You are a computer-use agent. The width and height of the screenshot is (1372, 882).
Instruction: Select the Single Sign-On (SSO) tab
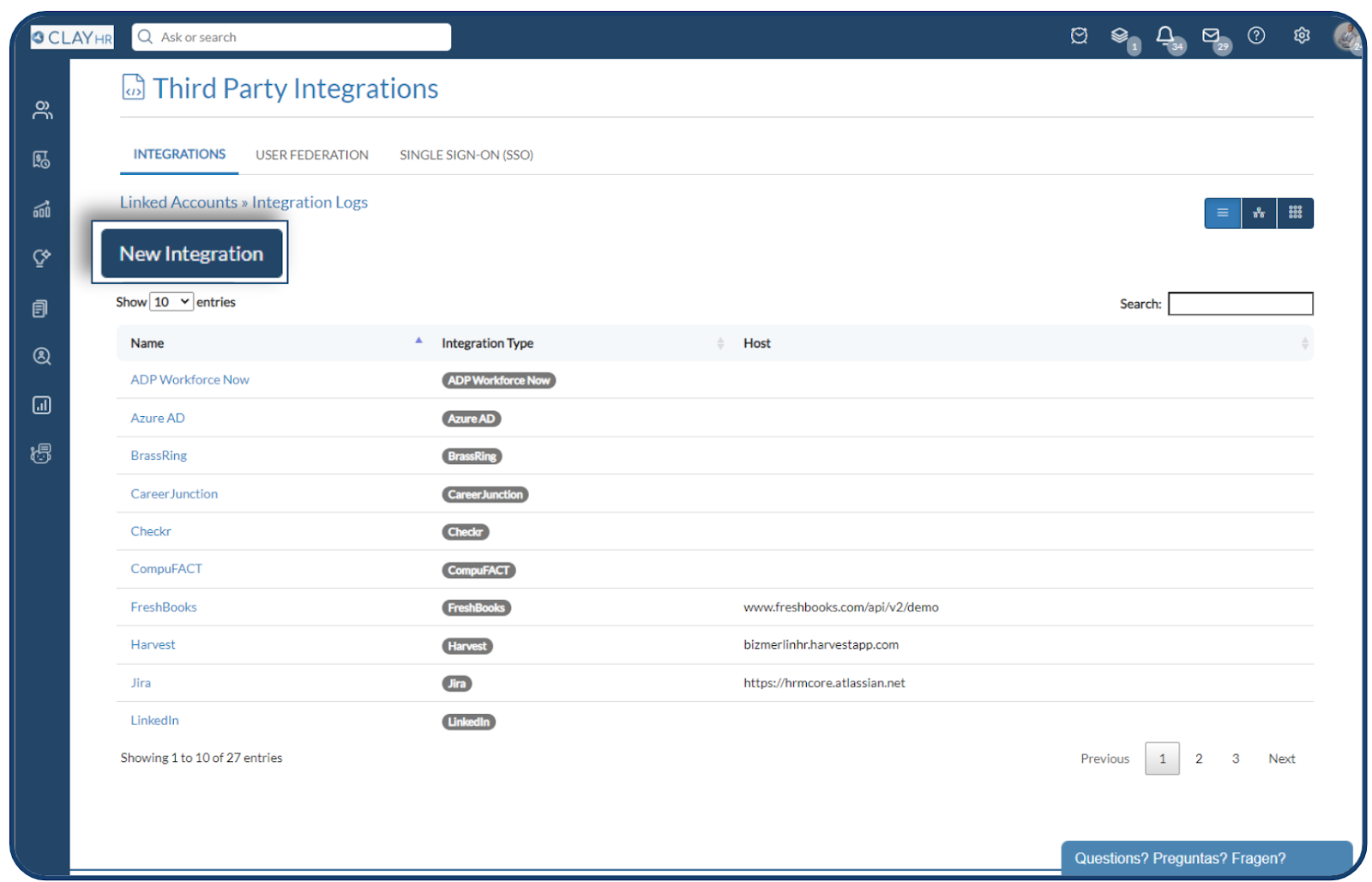[x=466, y=155]
